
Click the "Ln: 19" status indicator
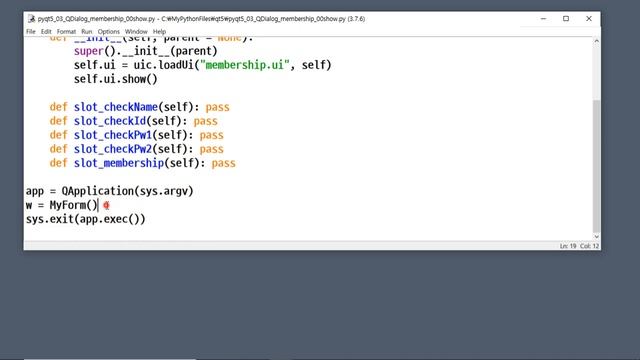pos(568,246)
